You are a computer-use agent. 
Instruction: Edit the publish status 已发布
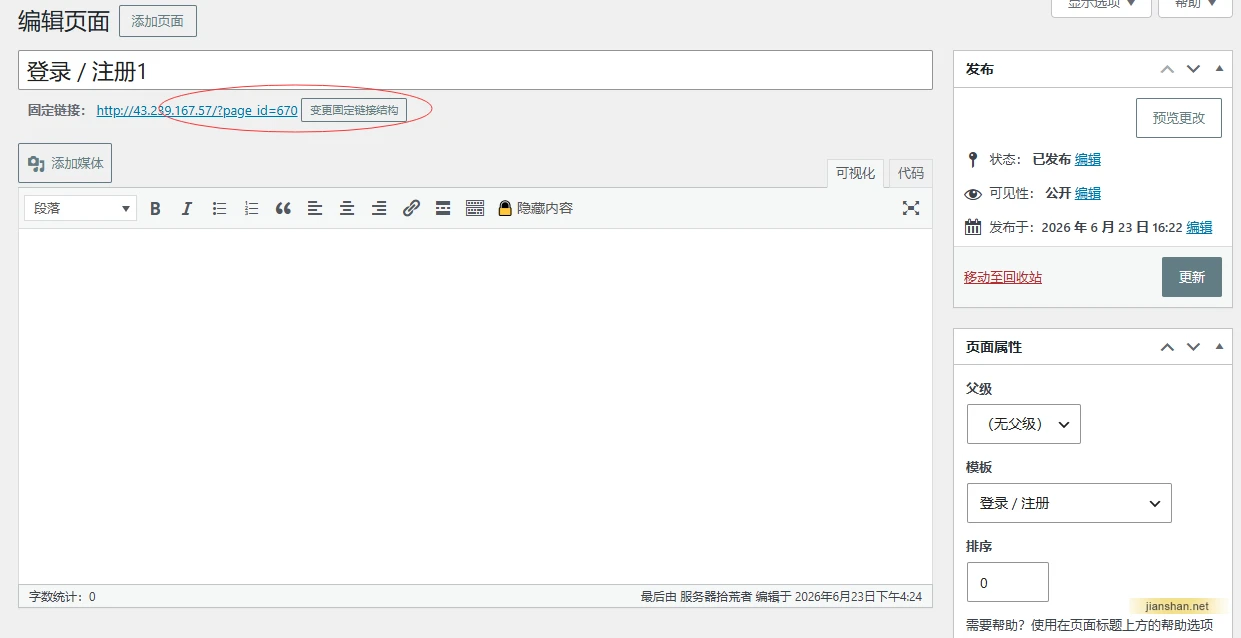[1088, 159]
